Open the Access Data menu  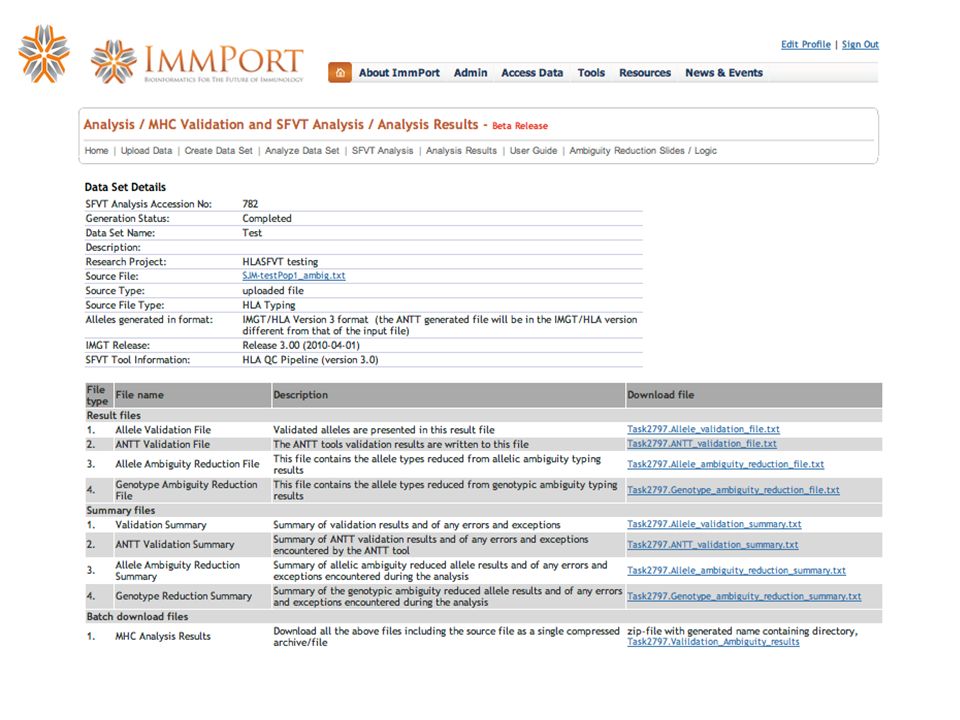(x=532, y=73)
